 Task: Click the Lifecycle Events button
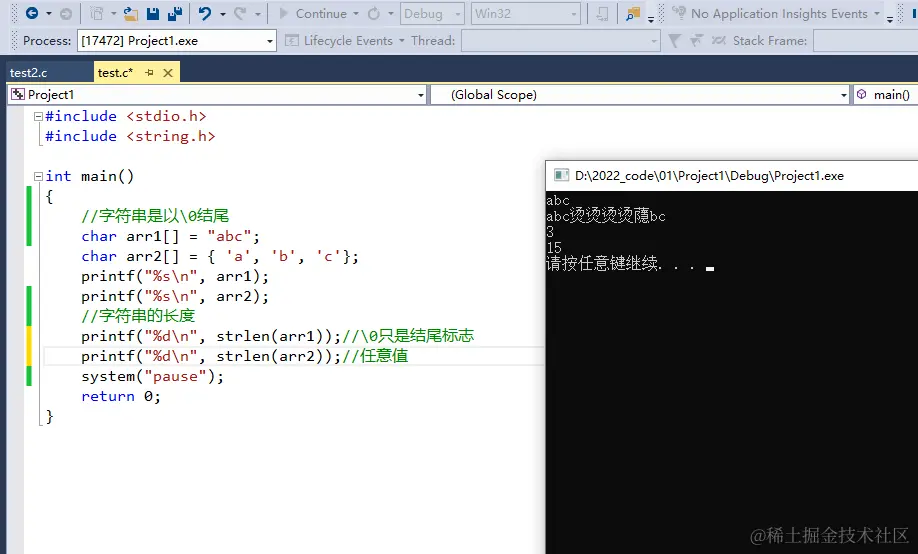344,41
